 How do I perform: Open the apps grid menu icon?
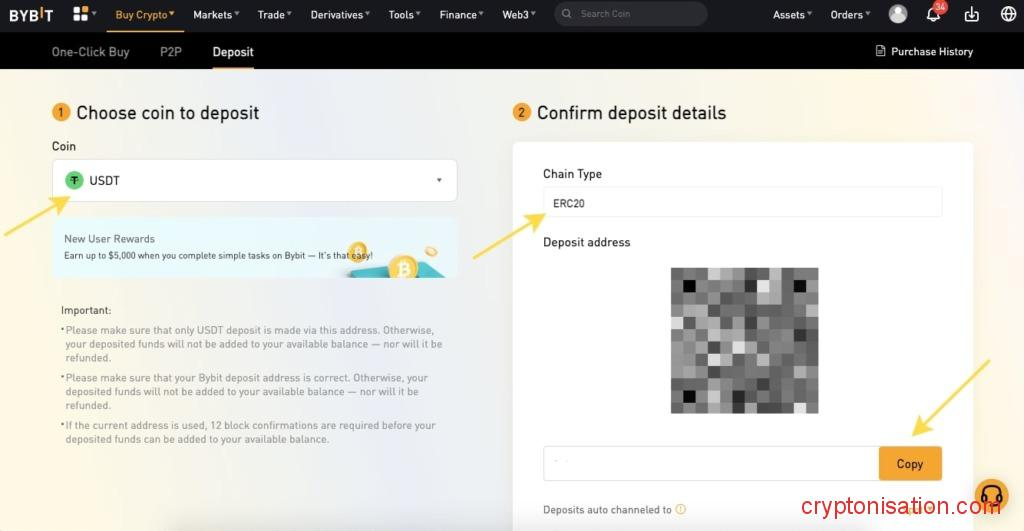(x=81, y=14)
